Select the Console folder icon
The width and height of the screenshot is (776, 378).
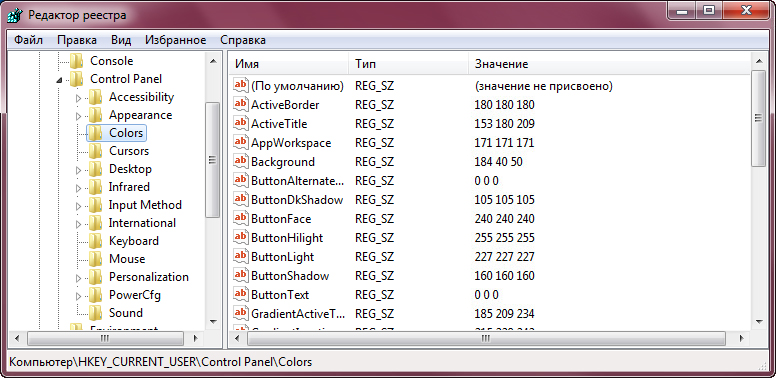click(x=76, y=61)
